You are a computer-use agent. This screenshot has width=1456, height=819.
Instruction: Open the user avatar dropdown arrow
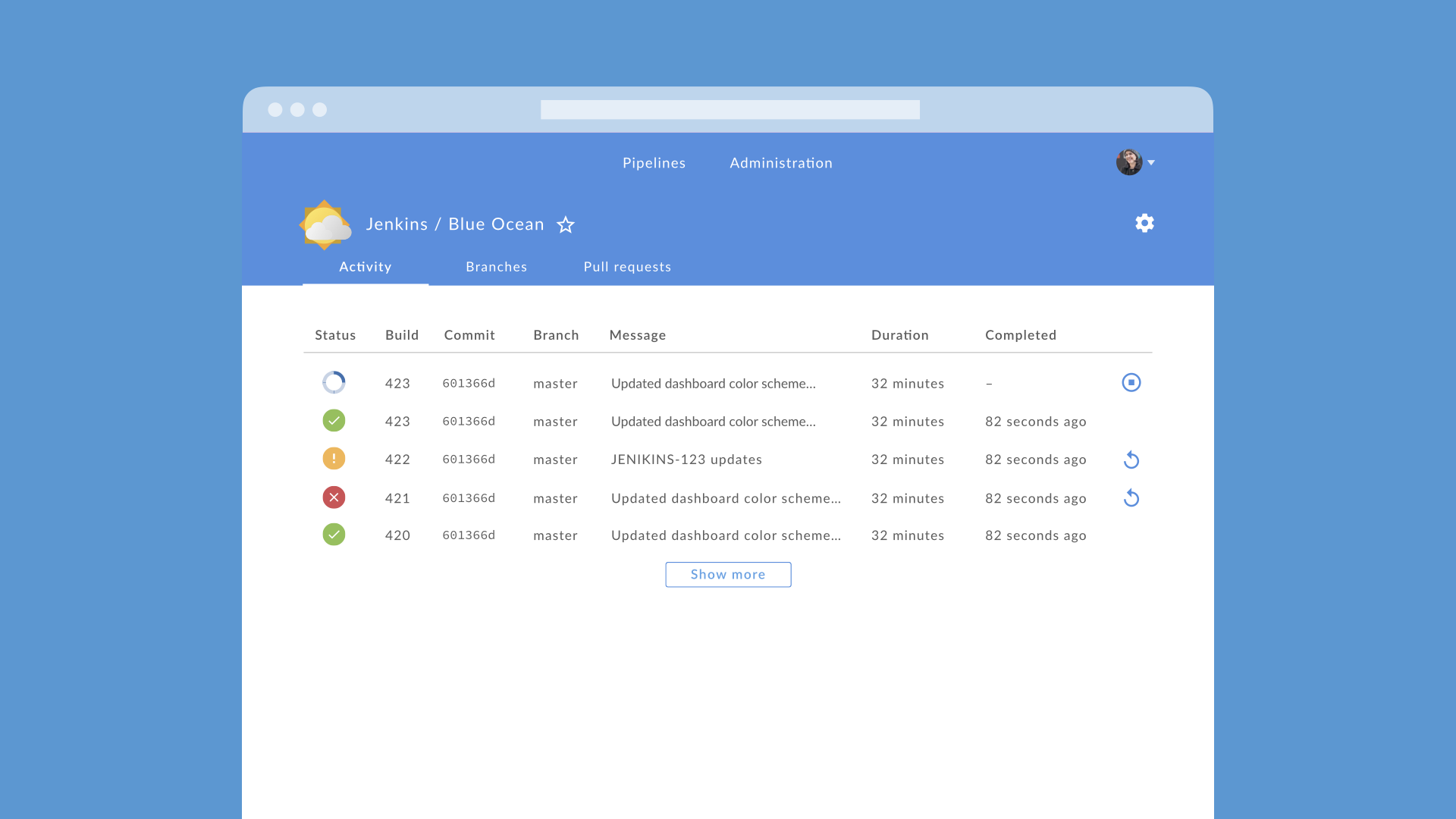pyautogui.click(x=1151, y=162)
